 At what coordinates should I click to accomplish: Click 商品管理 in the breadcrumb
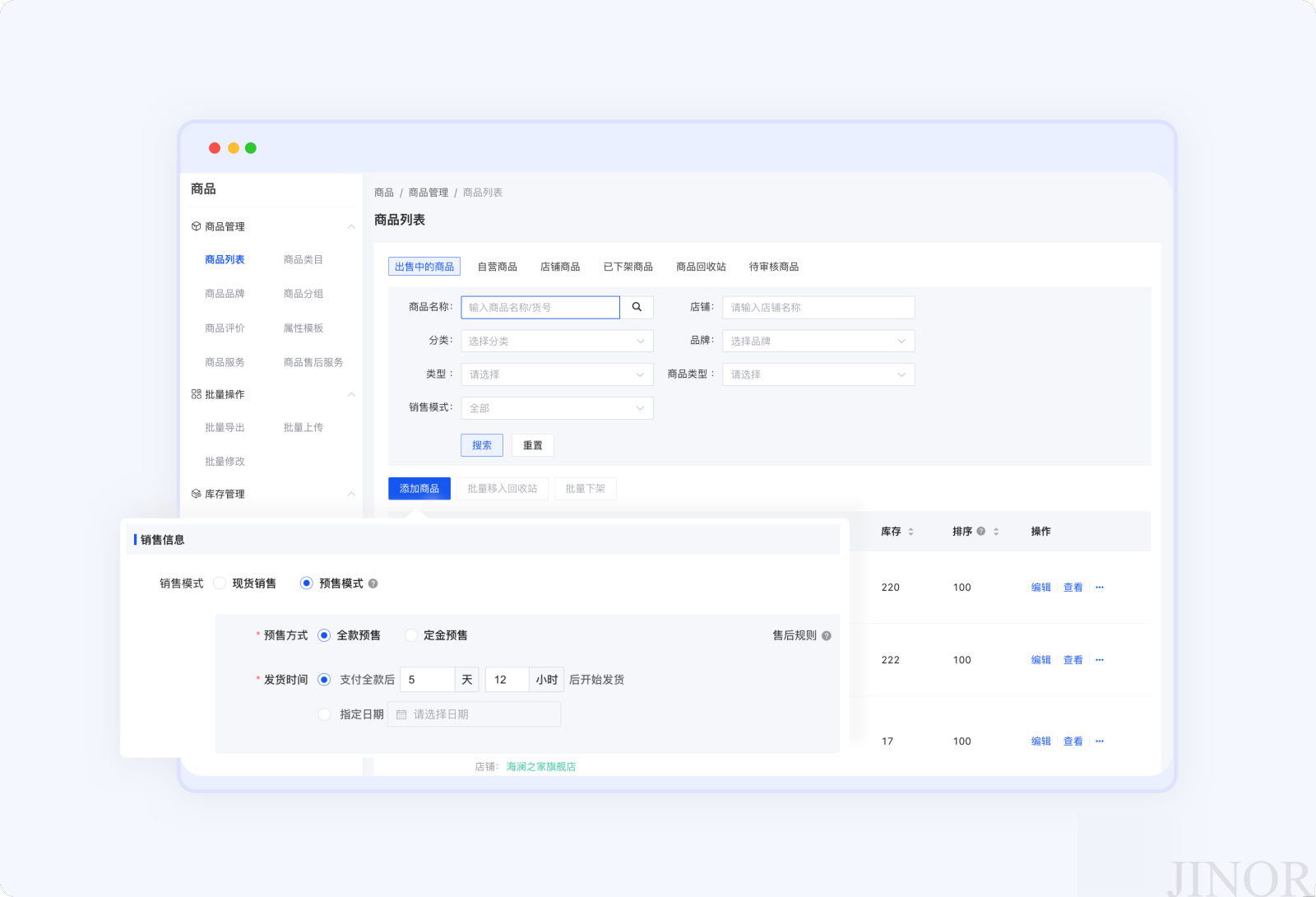click(x=429, y=193)
